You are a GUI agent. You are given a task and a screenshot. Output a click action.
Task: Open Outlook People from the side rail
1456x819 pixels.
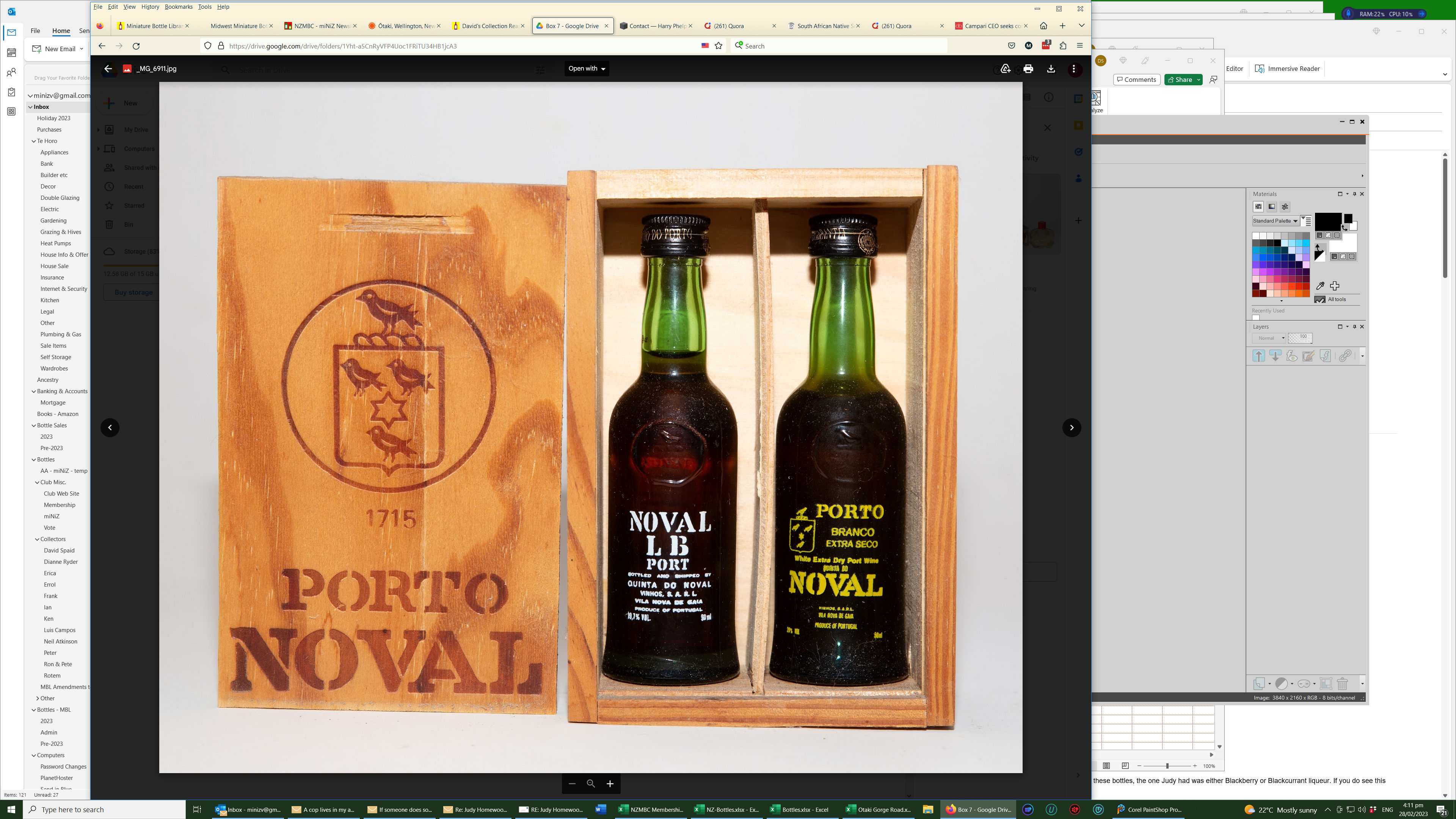pyautogui.click(x=11, y=72)
